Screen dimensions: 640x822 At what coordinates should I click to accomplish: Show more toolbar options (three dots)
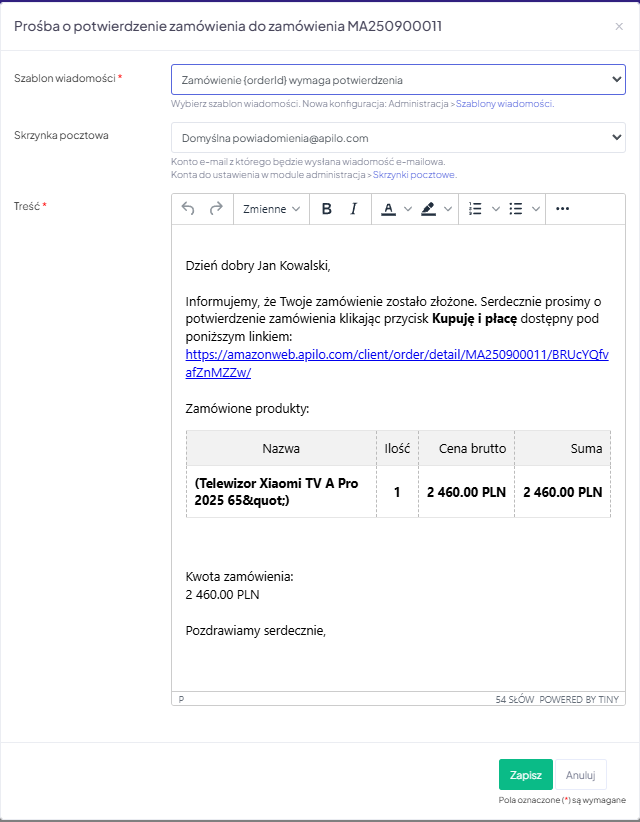[x=562, y=209]
